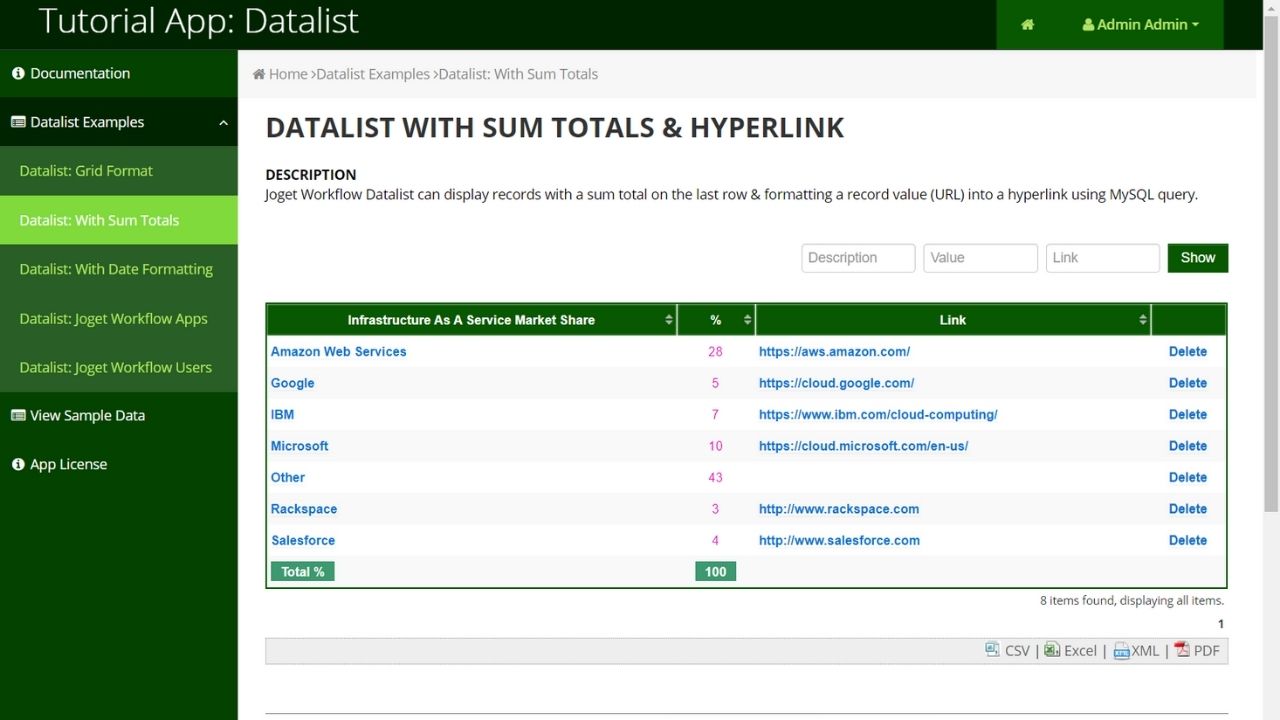Image resolution: width=1280 pixels, height=720 pixels.
Task: Focus the Description filter field
Action: tap(858, 258)
